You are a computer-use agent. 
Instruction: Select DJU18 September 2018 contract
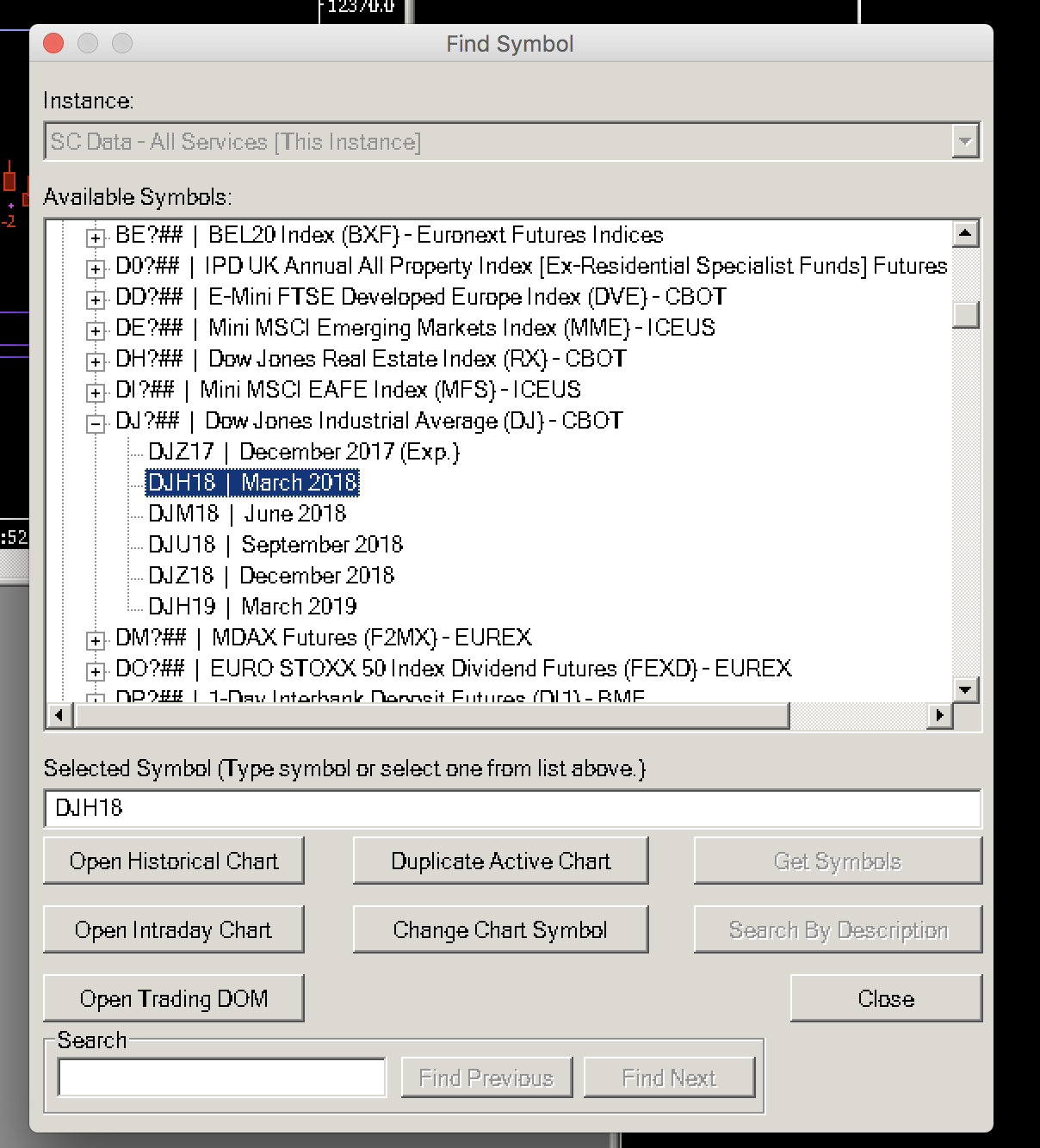pos(275,545)
